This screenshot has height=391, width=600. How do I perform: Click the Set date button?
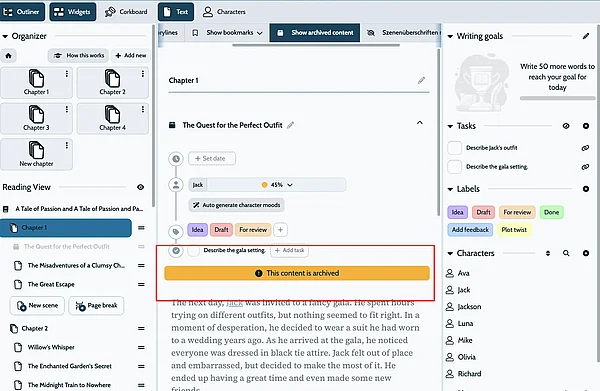click(212, 158)
